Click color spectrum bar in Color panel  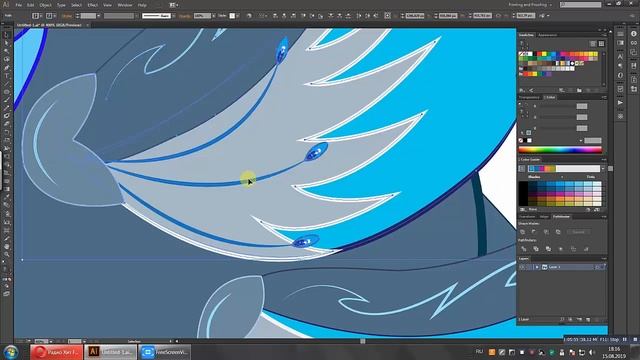pos(560,150)
